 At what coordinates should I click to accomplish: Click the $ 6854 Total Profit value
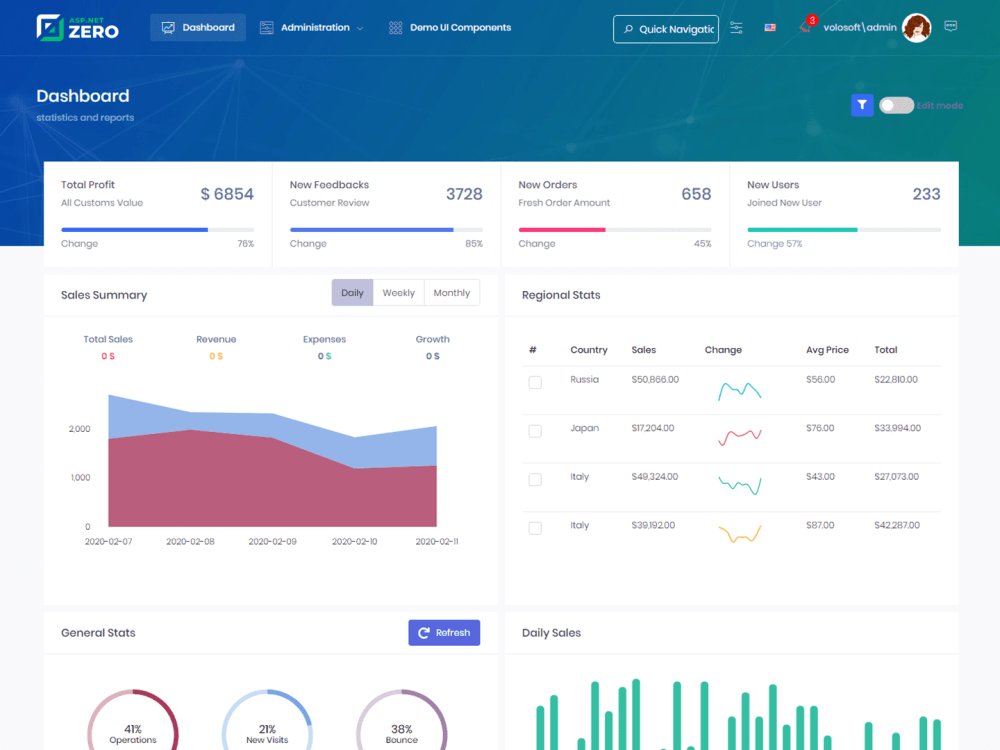point(227,194)
